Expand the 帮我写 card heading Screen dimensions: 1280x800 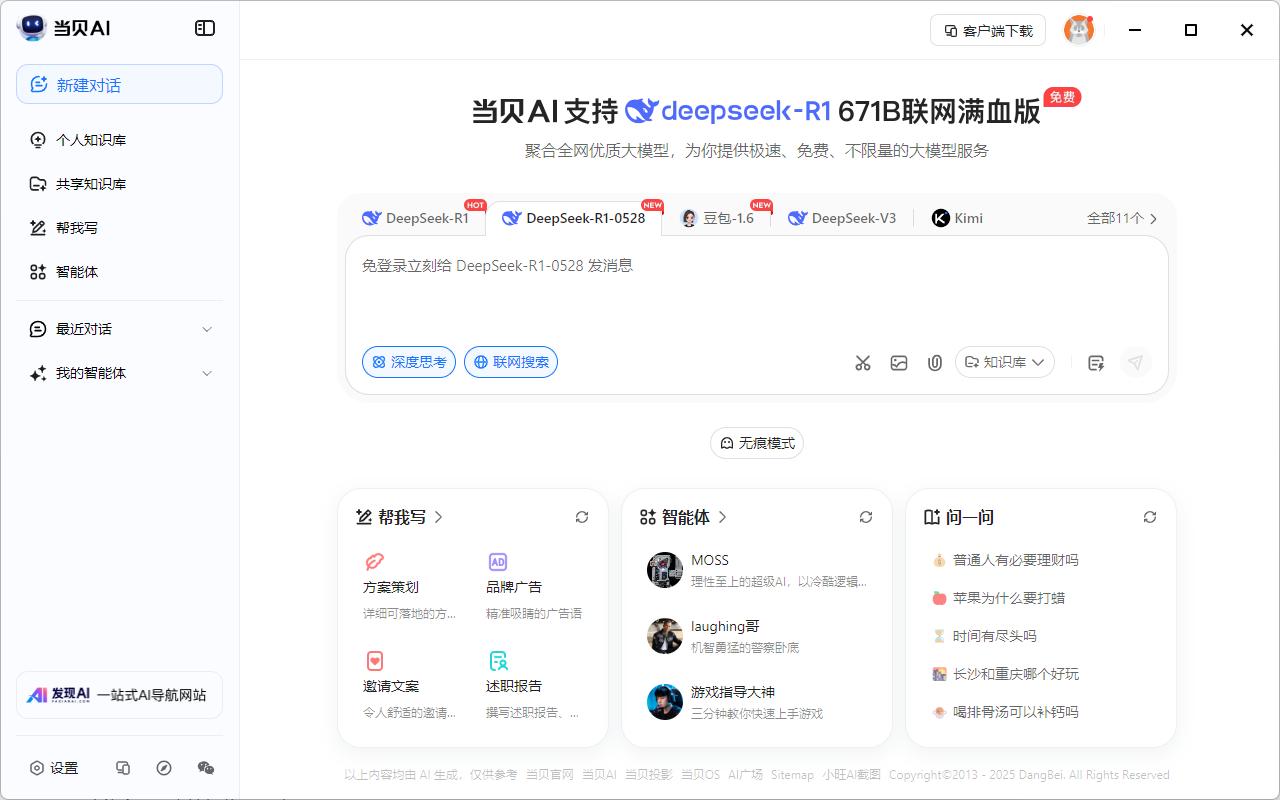pyautogui.click(x=400, y=517)
